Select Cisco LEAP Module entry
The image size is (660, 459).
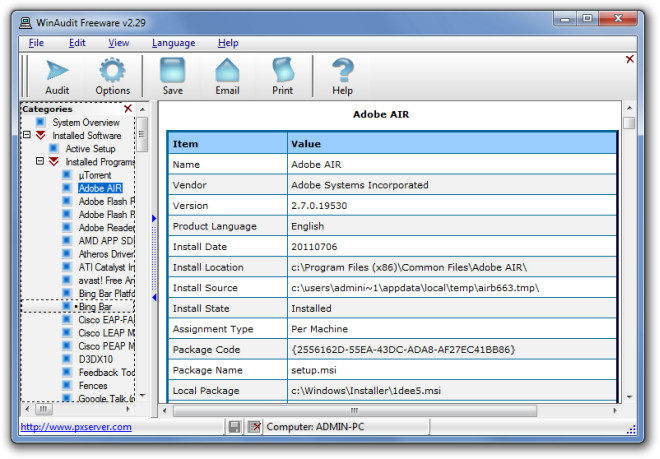pos(106,333)
